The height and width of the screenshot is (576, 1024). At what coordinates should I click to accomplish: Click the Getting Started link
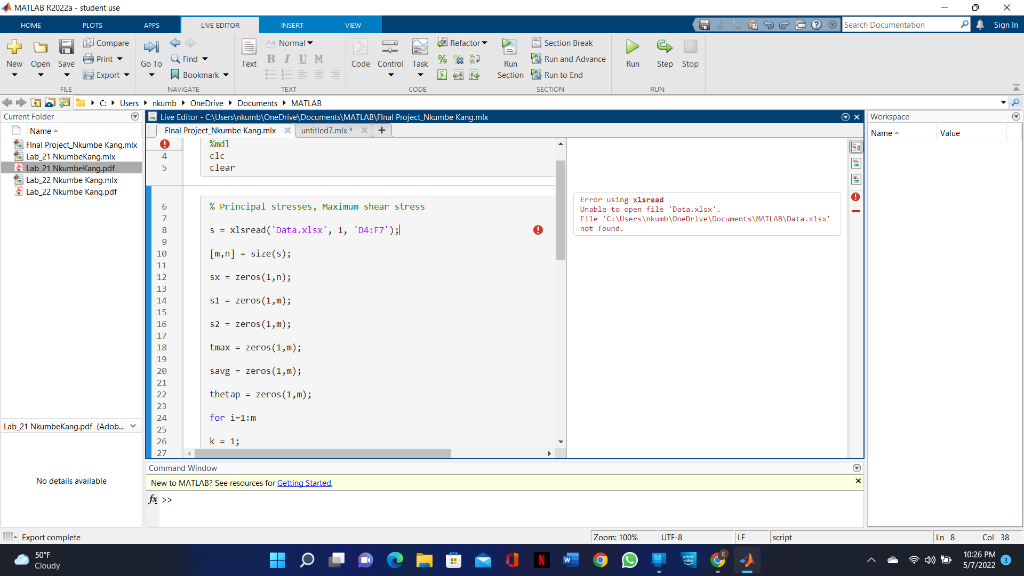(306, 482)
